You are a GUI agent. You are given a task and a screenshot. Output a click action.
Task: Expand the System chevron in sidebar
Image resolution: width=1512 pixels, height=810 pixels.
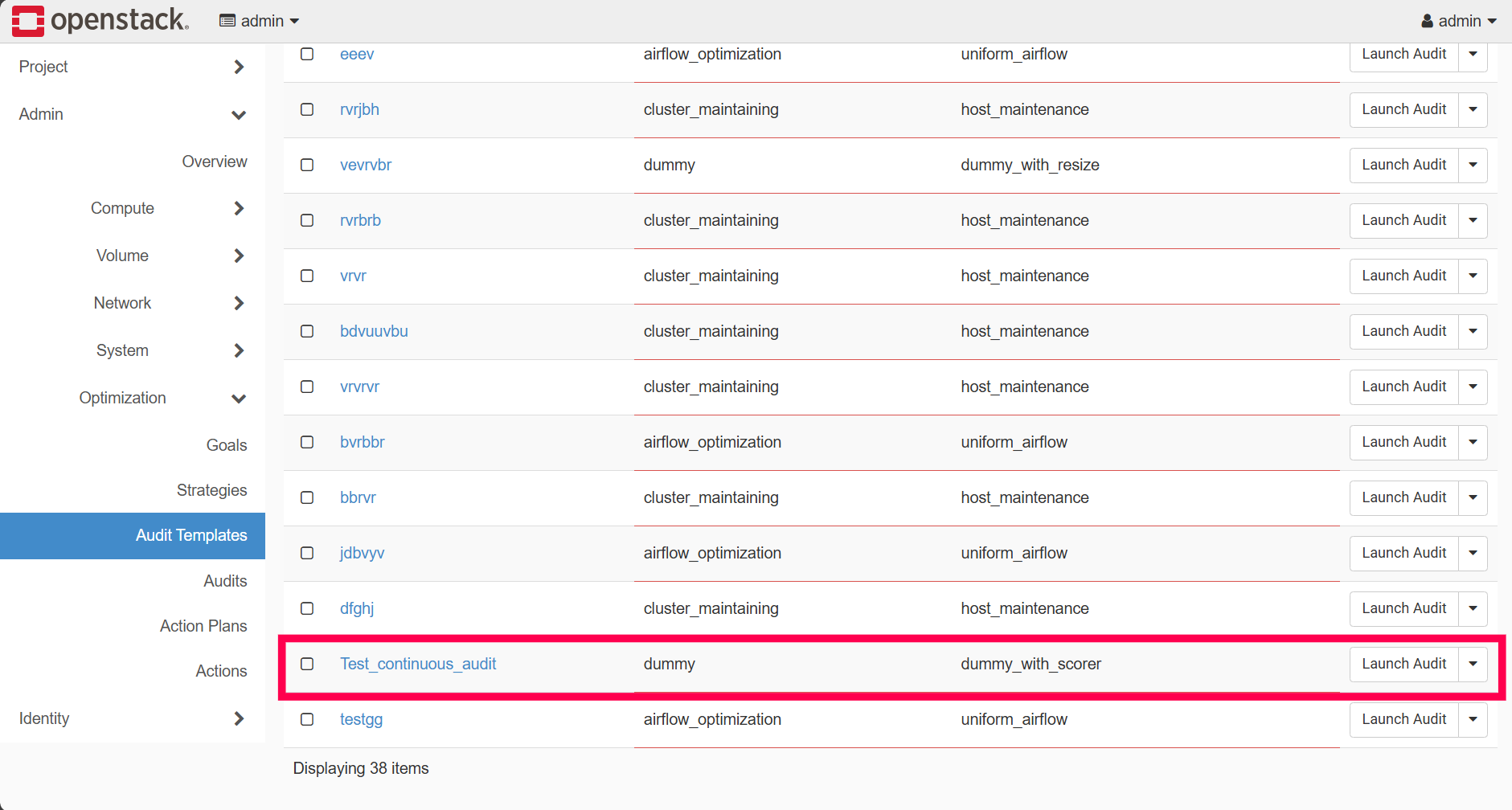[238, 350]
